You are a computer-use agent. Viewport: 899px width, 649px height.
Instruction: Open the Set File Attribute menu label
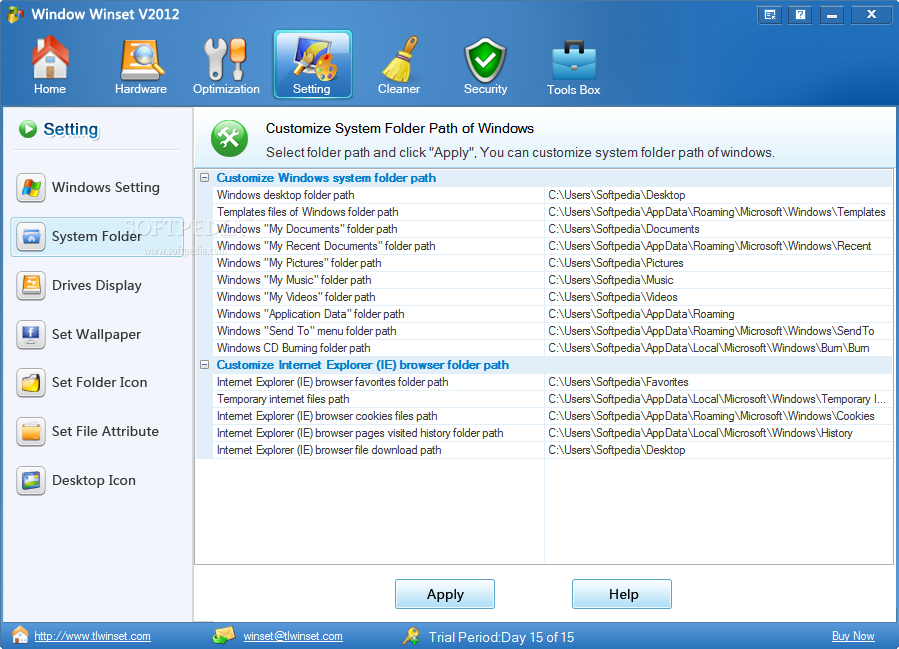(x=105, y=431)
